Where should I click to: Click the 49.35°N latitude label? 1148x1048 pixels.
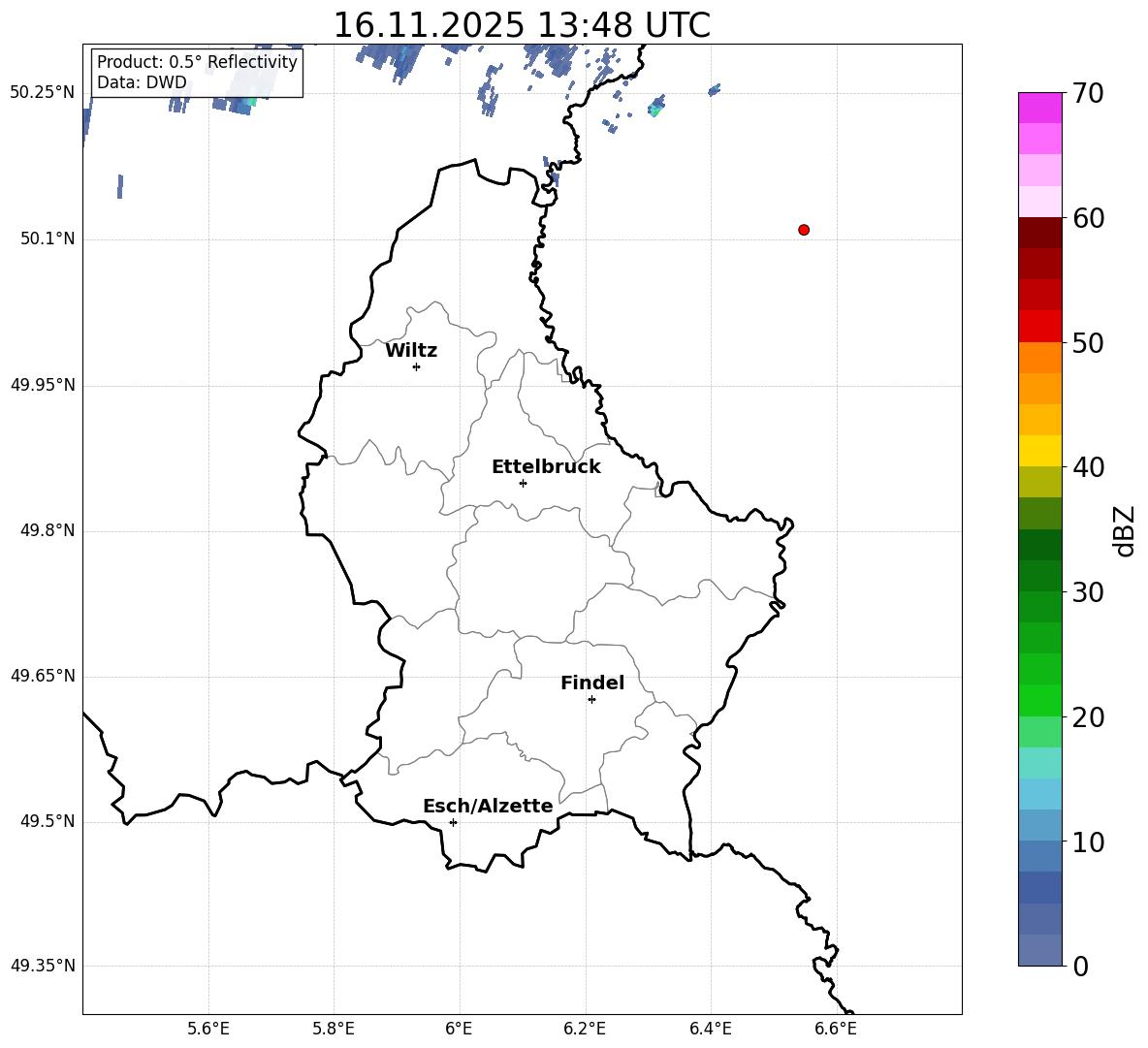(x=43, y=966)
